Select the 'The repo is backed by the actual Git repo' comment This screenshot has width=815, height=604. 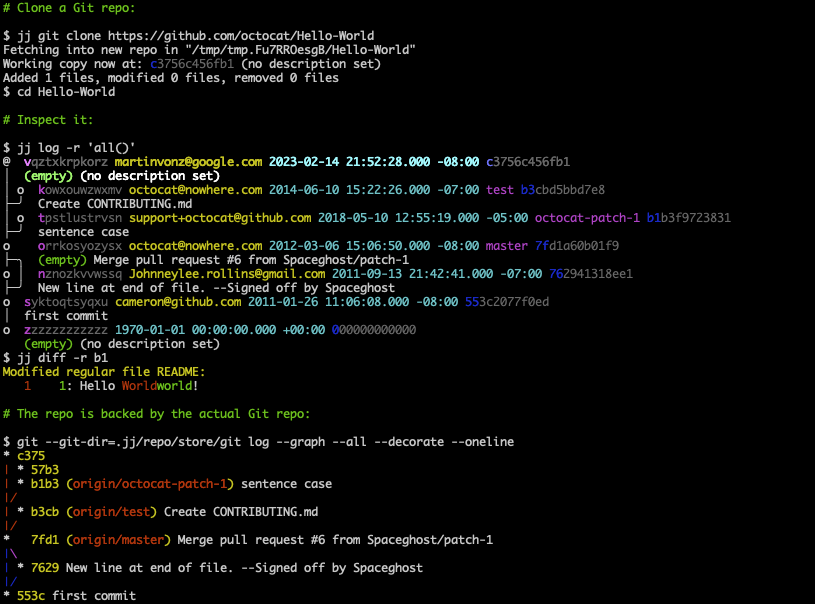156,415
